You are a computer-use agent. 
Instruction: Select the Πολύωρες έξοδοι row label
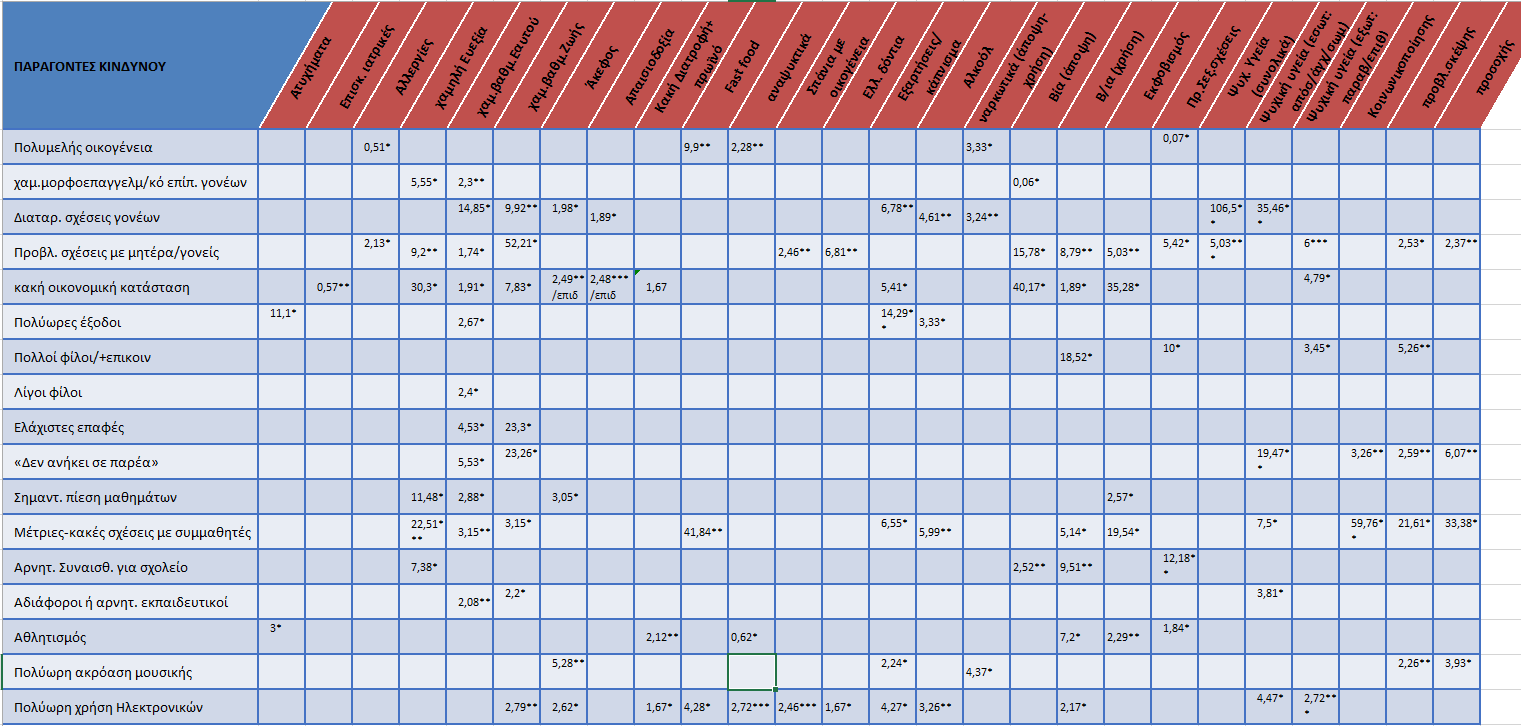coord(130,322)
